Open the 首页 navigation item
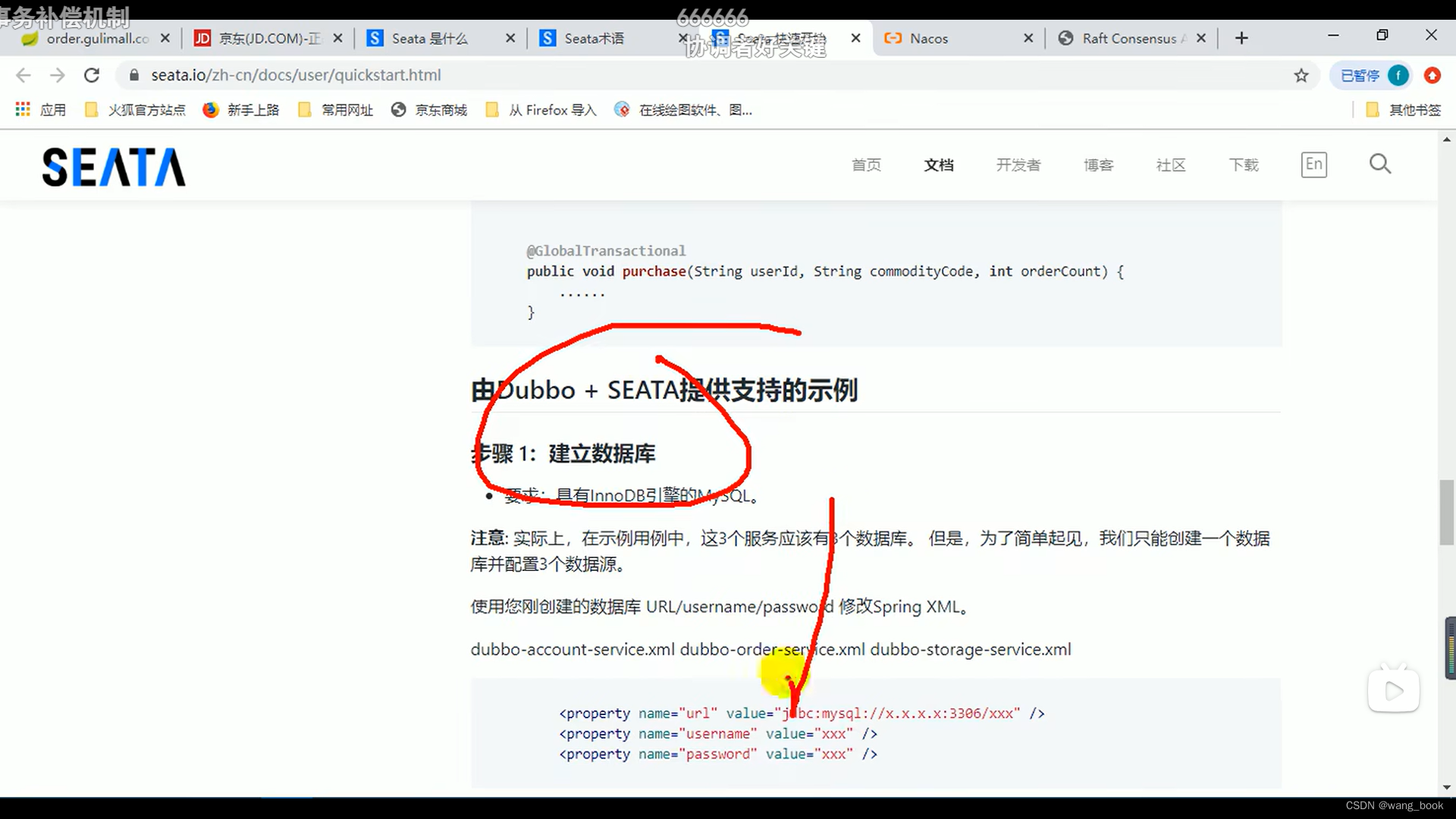1456x819 pixels. pyautogui.click(x=866, y=165)
